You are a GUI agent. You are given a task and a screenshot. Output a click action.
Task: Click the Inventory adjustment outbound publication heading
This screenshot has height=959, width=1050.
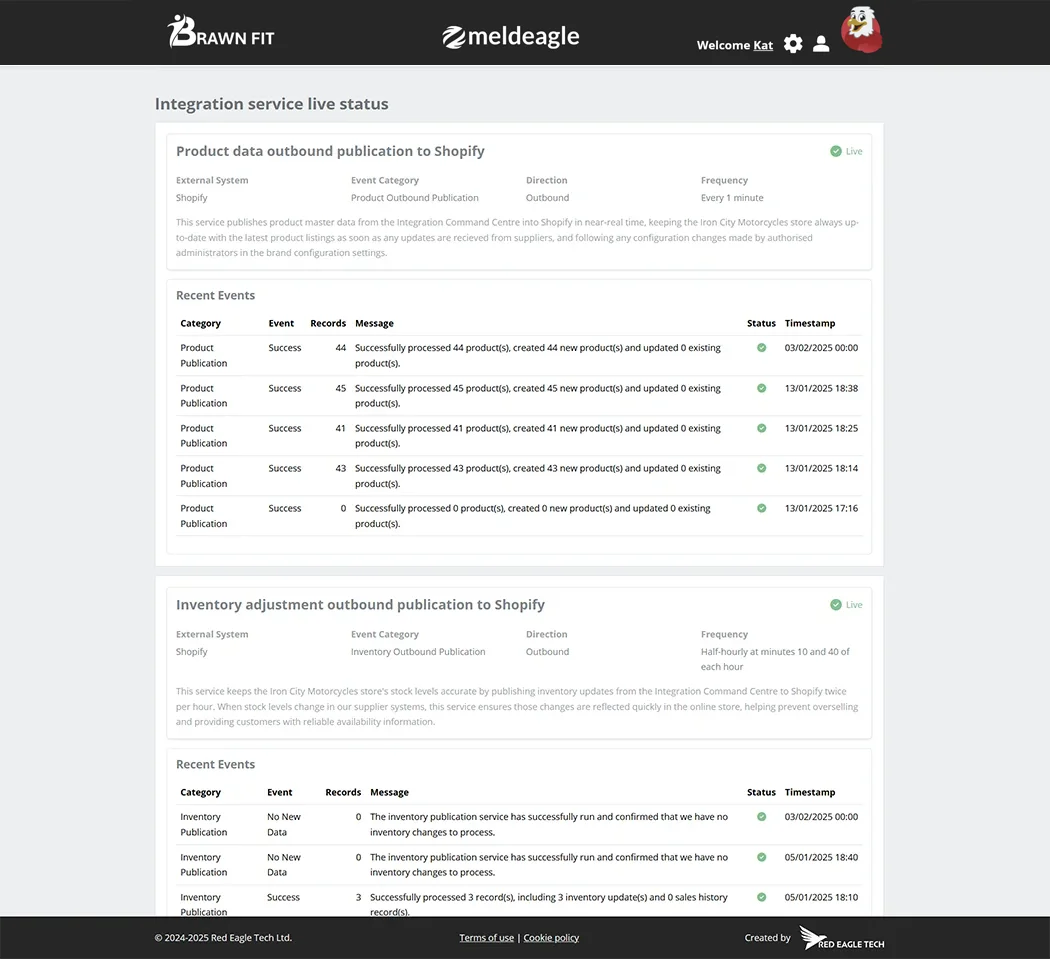pos(360,604)
